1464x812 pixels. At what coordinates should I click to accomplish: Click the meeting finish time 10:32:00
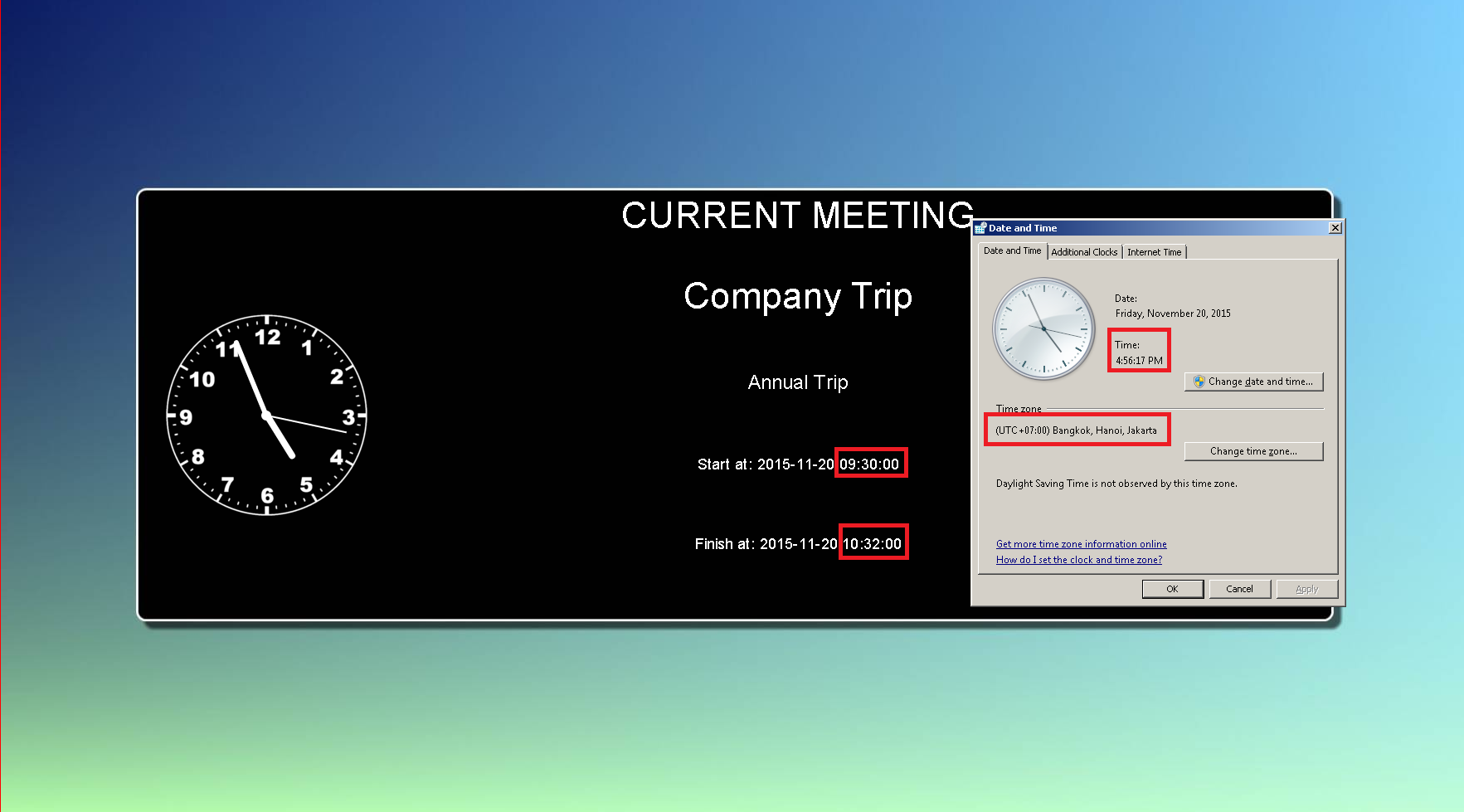click(872, 544)
